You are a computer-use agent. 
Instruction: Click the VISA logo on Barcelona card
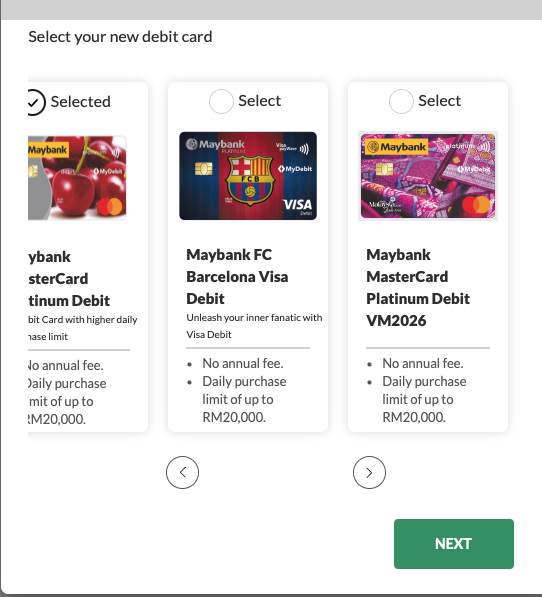click(297, 204)
